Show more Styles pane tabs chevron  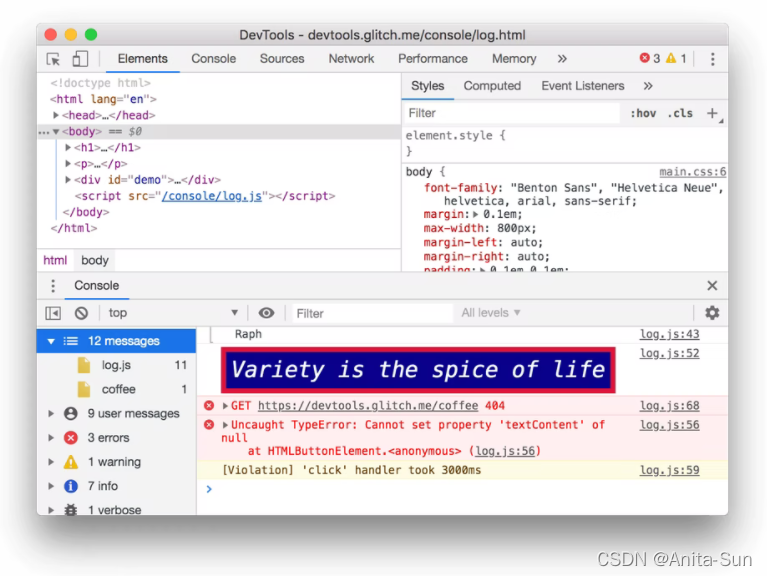point(648,87)
